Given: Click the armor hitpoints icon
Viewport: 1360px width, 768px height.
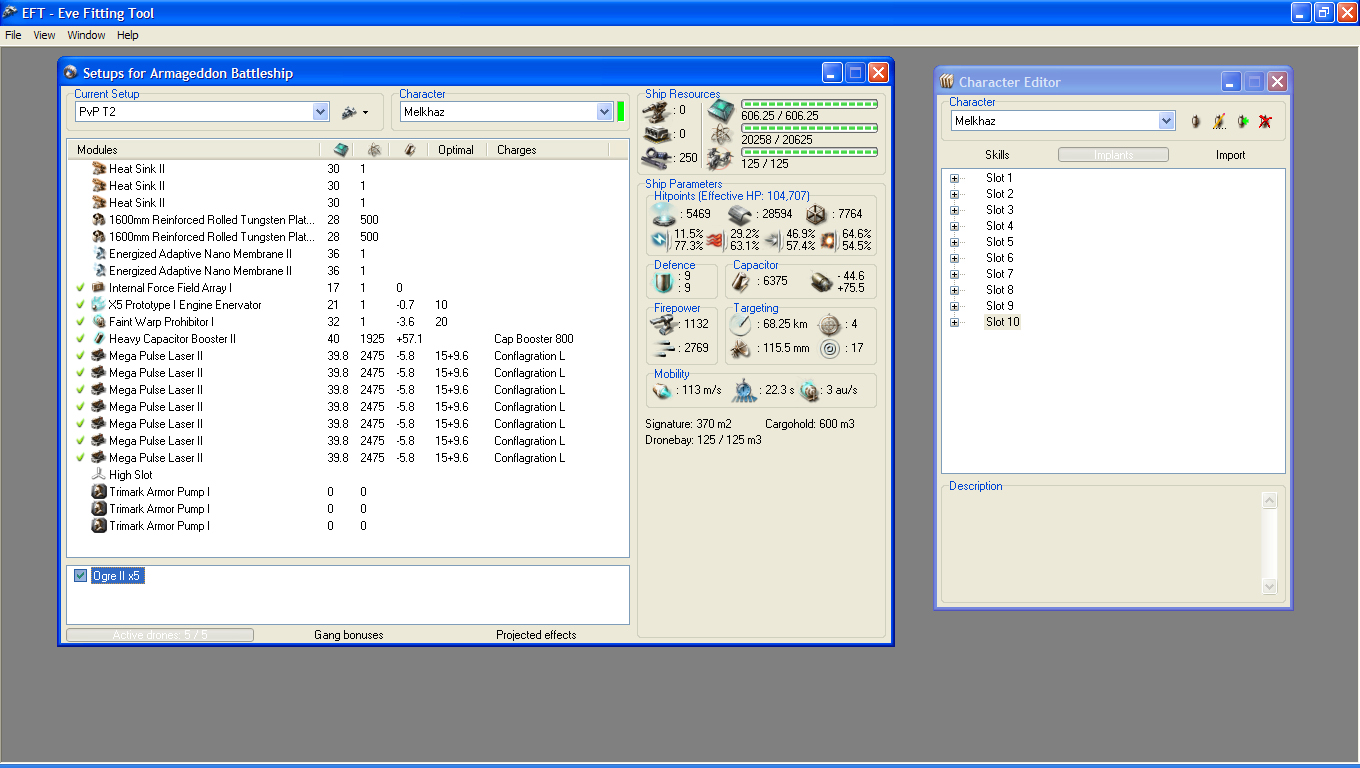Looking at the screenshot, I should coord(740,214).
